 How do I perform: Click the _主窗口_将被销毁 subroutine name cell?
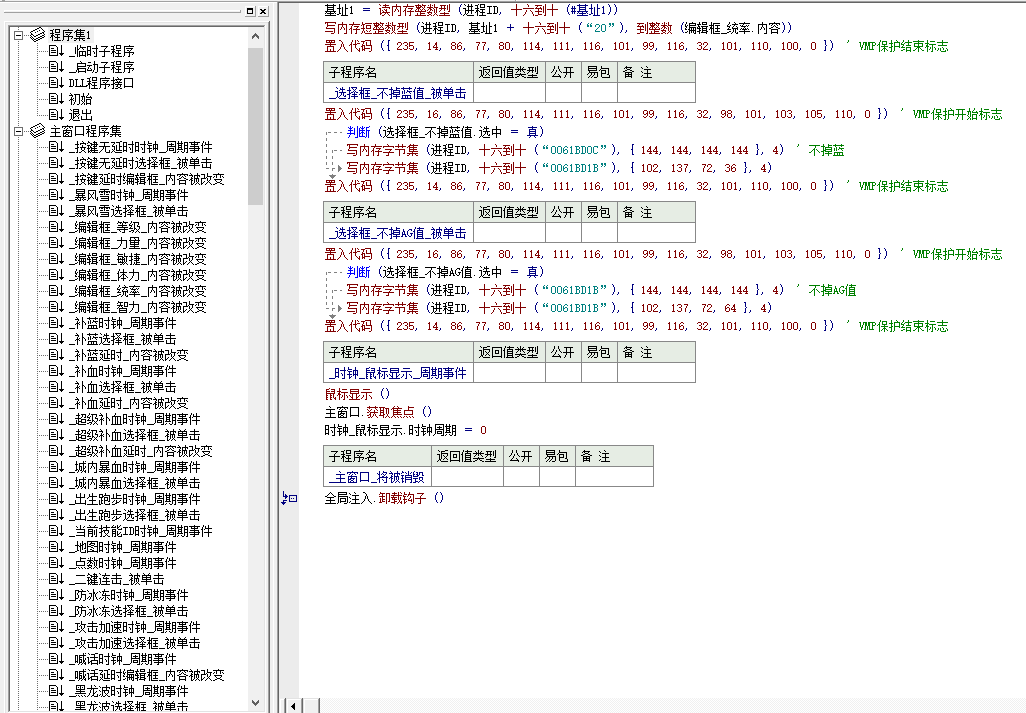pyautogui.click(x=376, y=477)
